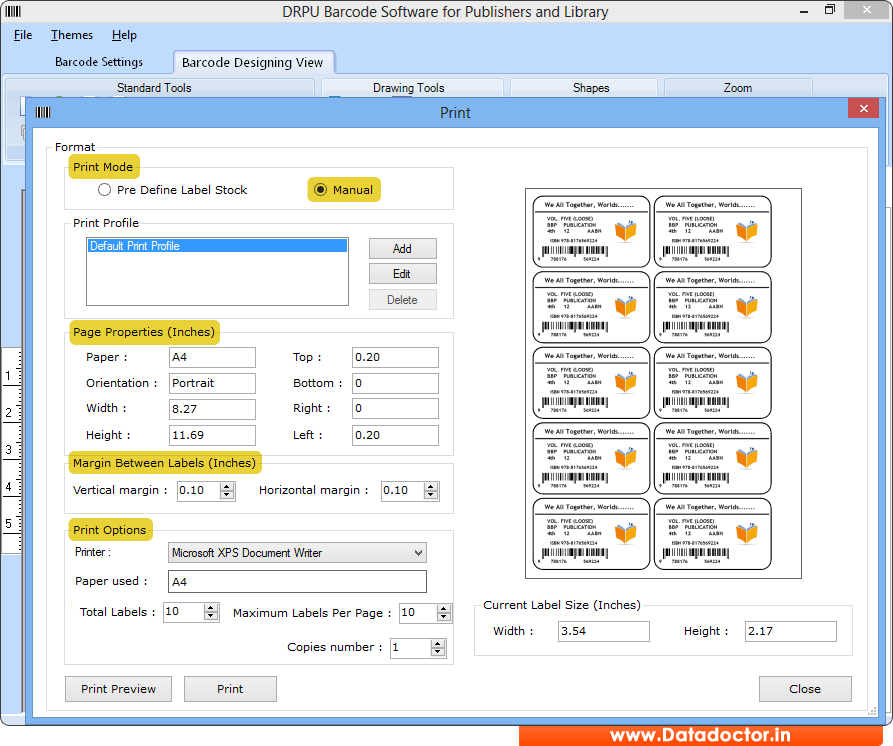The image size is (893, 746).
Task: Increase the Horizontal margin with up arrow
Action: point(431,486)
